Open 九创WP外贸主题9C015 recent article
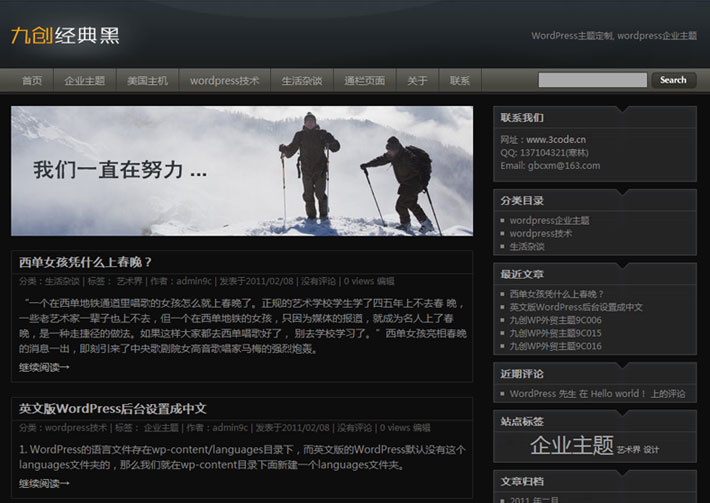The image size is (710, 503). click(x=556, y=333)
